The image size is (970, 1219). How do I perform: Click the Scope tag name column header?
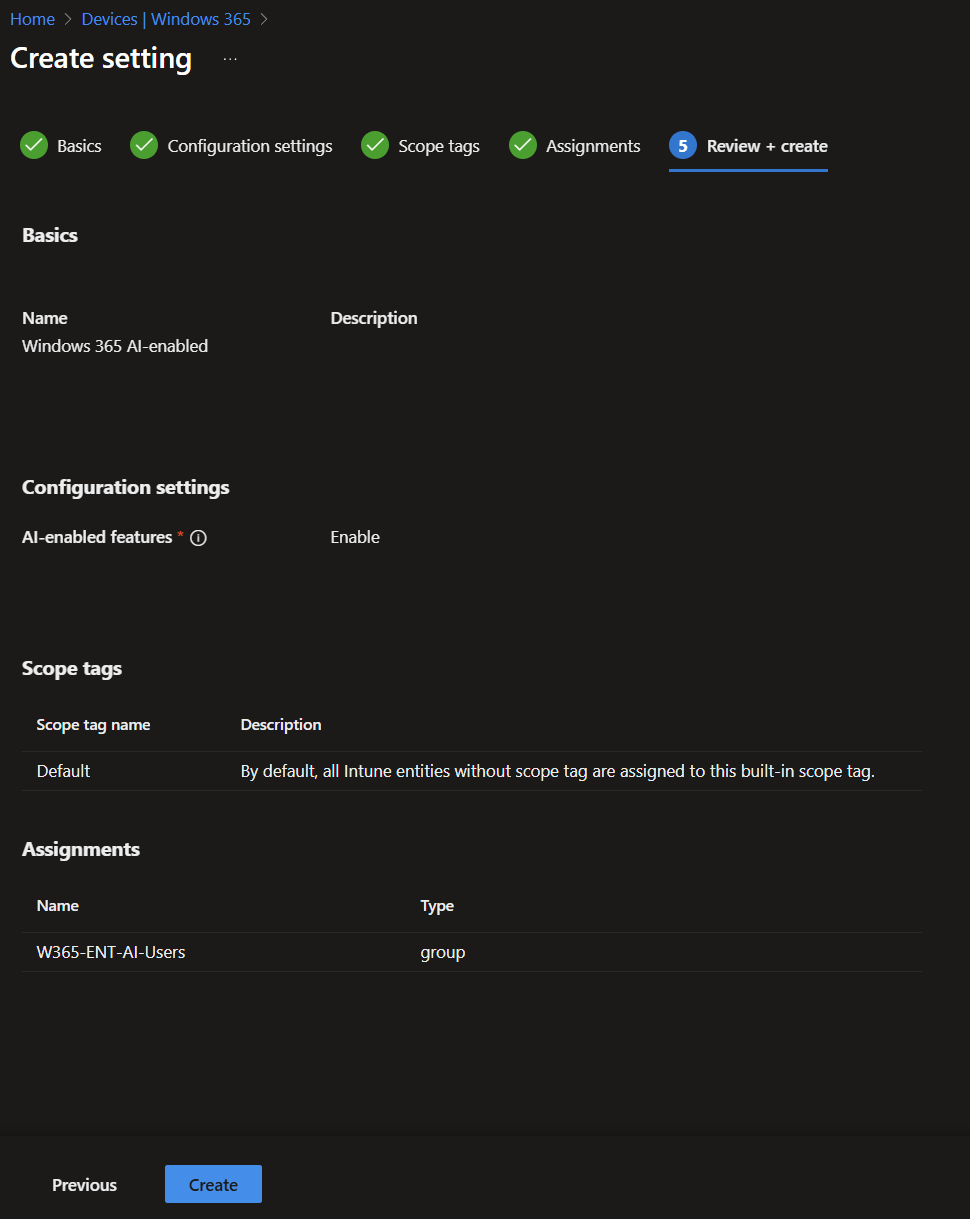93,725
